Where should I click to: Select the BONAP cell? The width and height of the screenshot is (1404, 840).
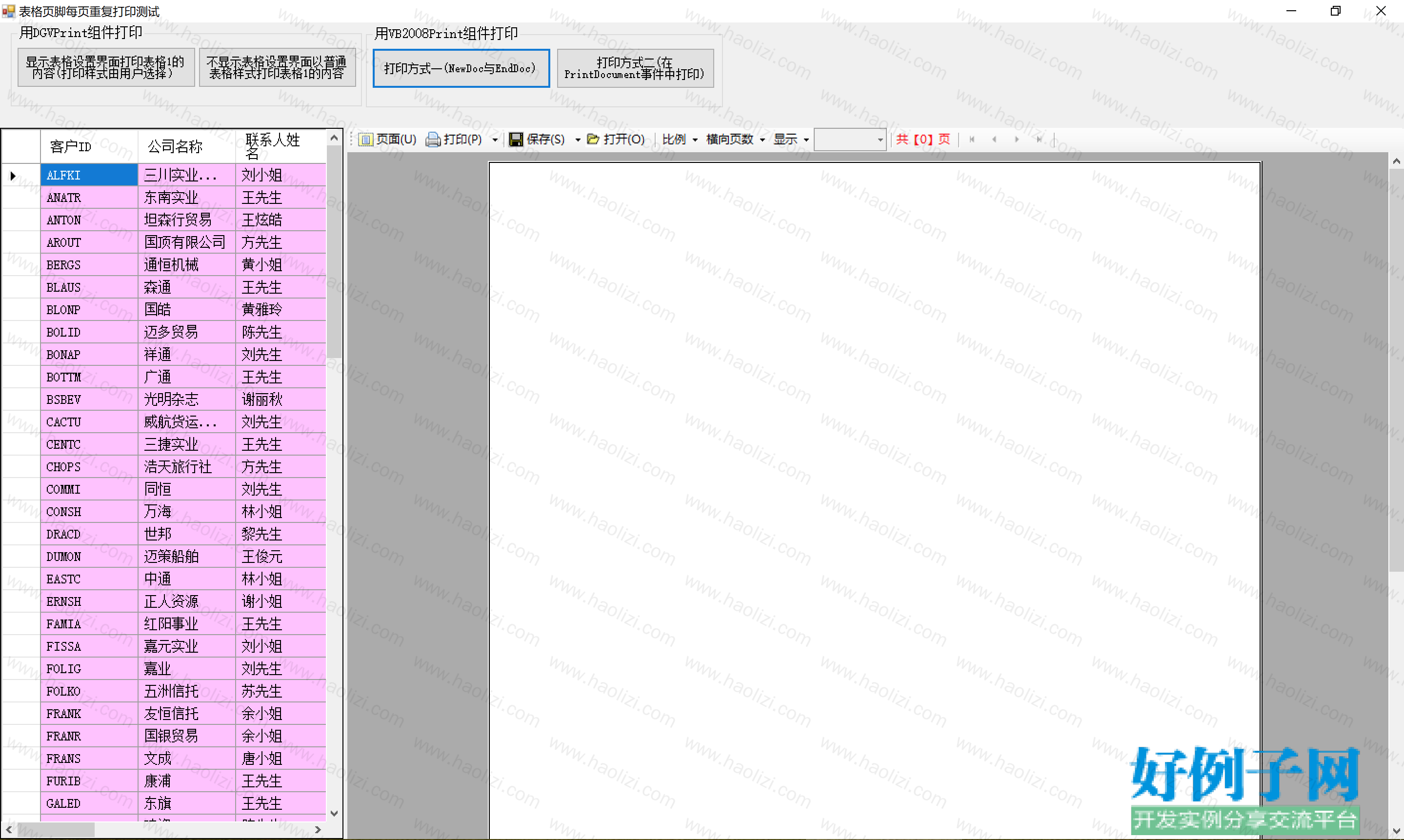tap(89, 355)
